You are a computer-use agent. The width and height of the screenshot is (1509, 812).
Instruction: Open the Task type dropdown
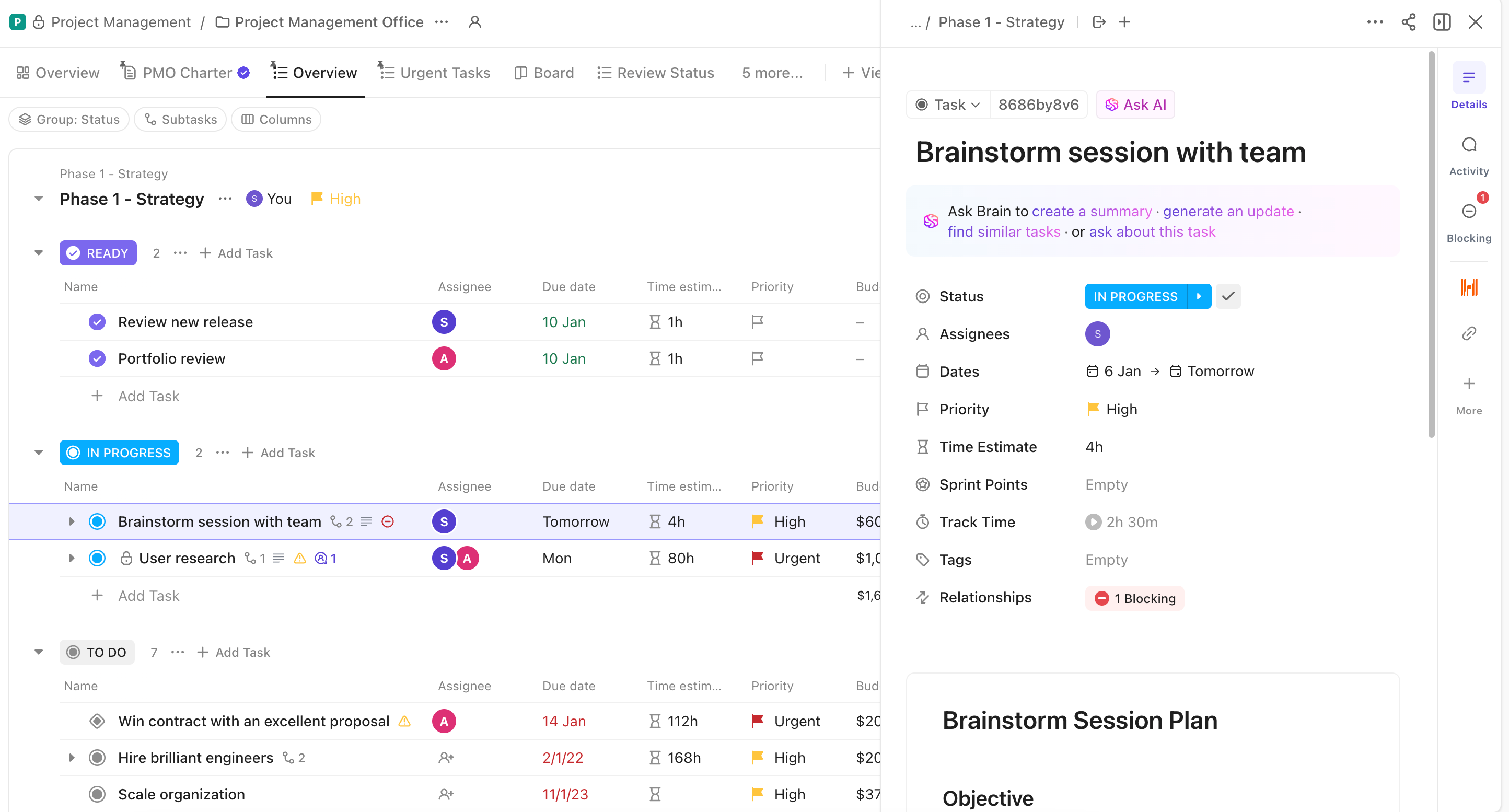click(x=948, y=105)
